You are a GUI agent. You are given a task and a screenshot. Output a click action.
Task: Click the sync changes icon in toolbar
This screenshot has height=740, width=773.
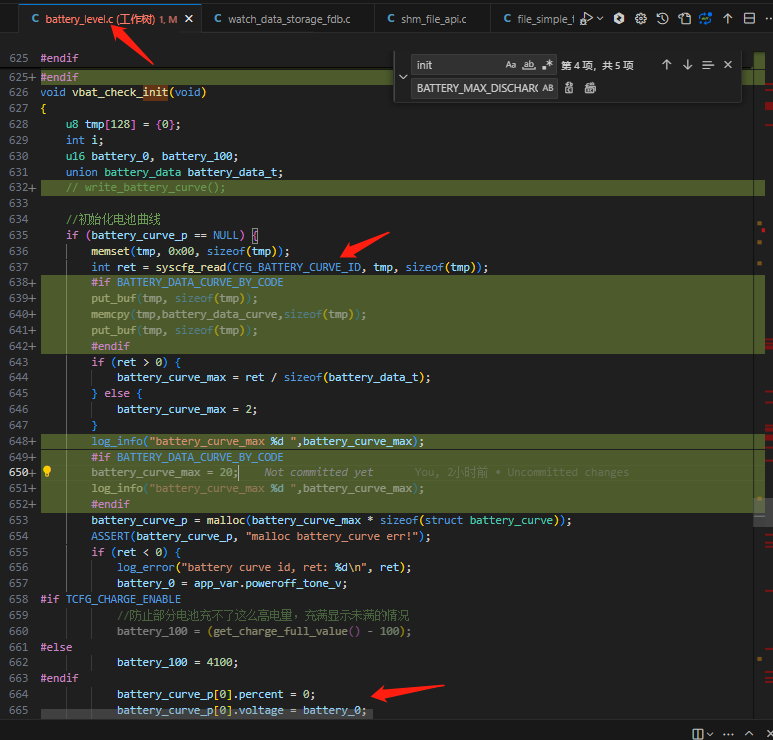point(705,19)
